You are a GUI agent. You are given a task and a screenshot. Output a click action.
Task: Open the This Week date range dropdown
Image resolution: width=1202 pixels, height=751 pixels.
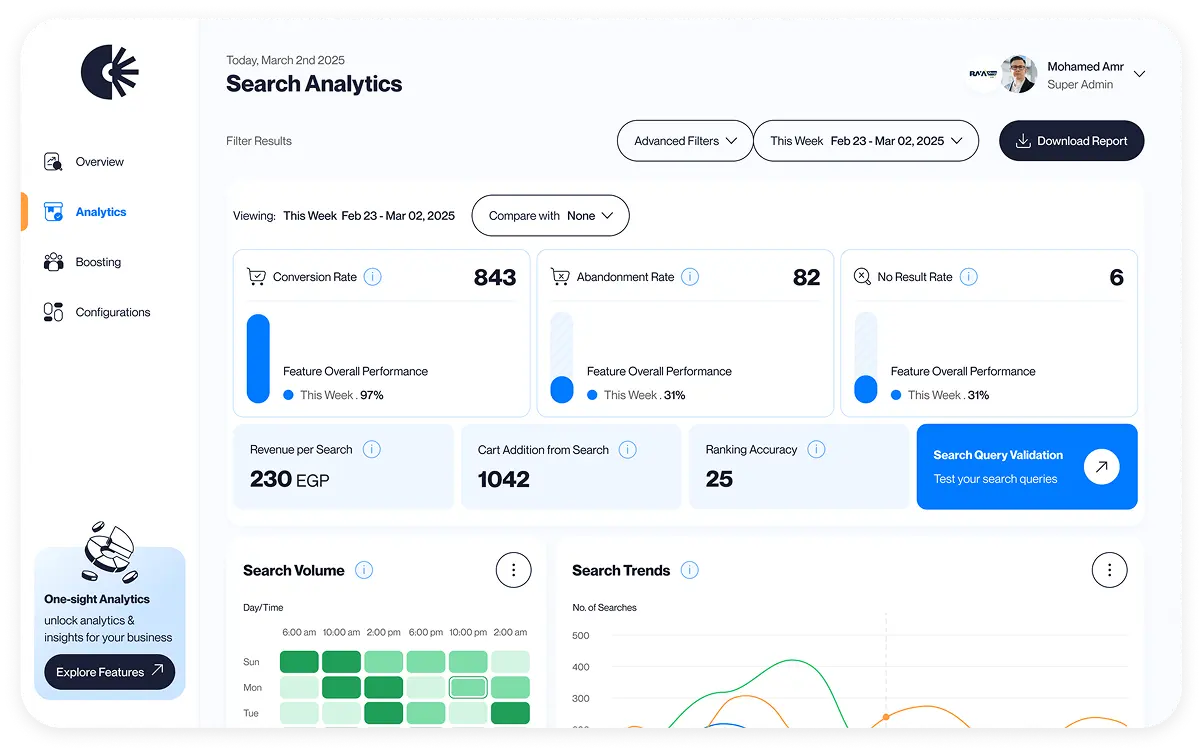(x=865, y=140)
